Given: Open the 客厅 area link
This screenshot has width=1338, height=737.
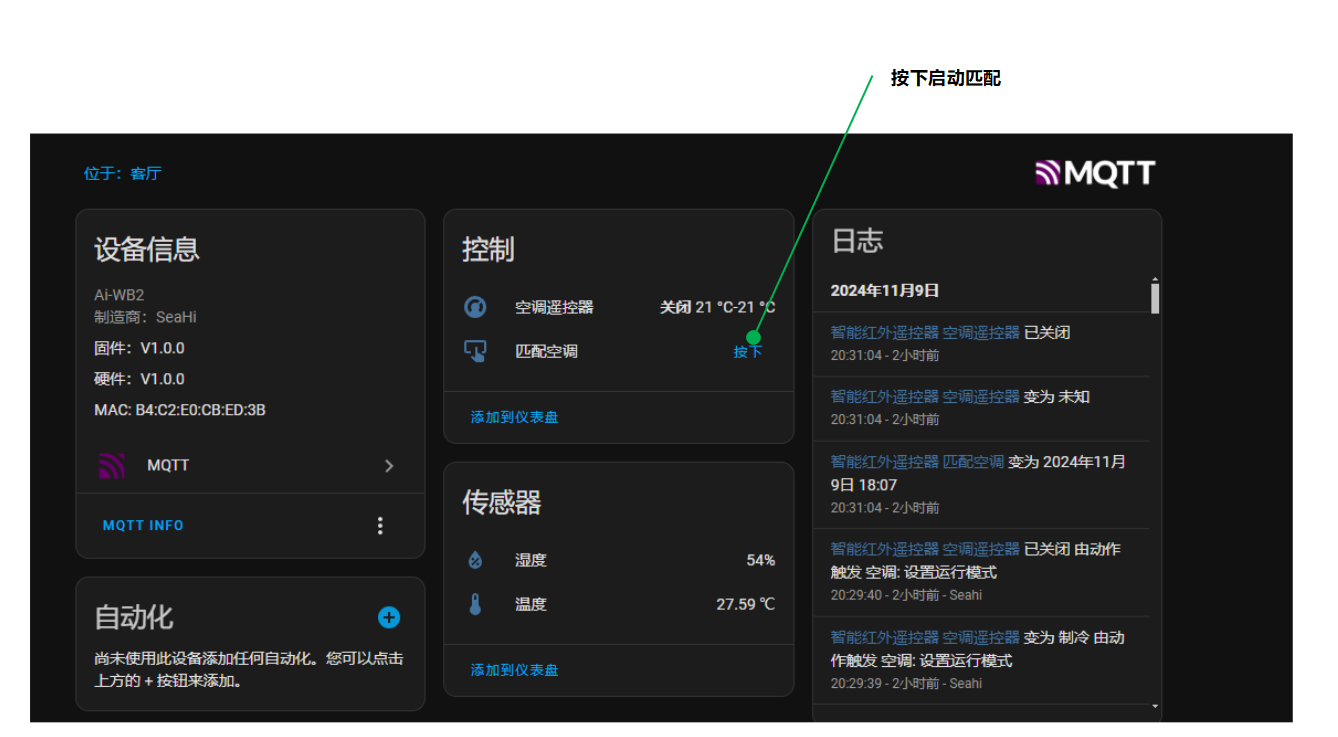Looking at the screenshot, I should [x=145, y=173].
